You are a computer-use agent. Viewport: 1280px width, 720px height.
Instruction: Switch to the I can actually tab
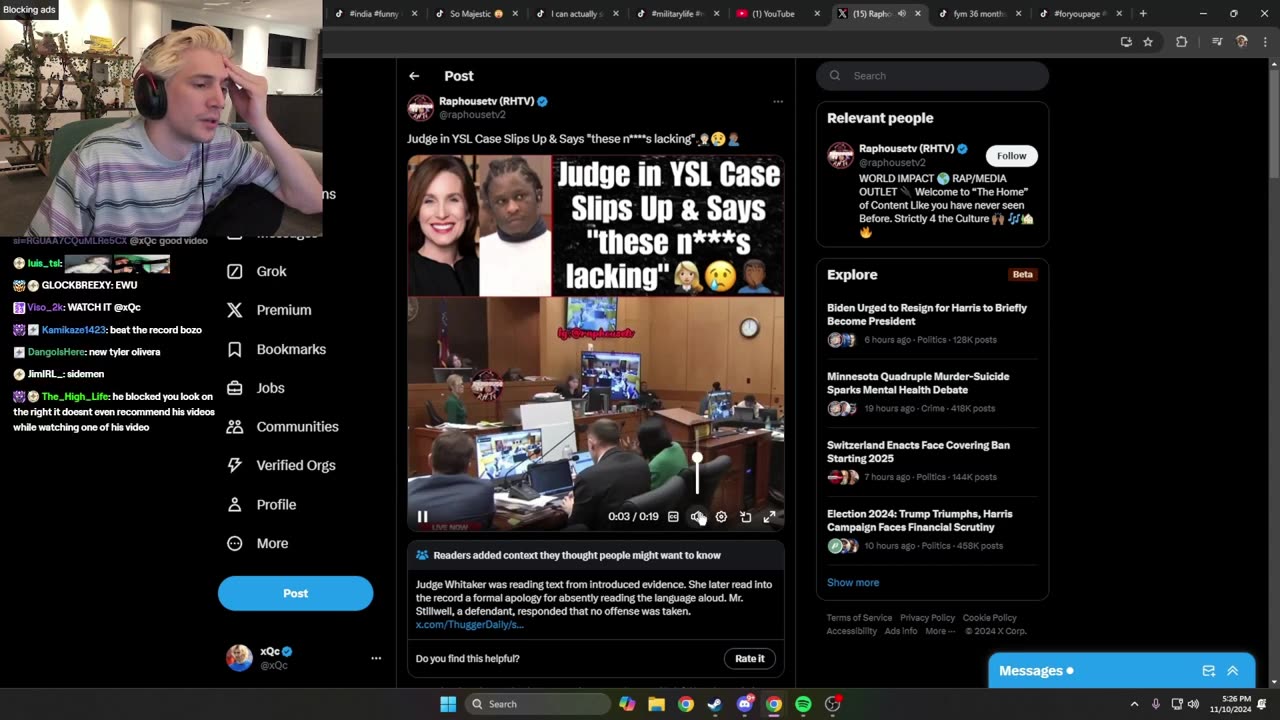[x=576, y=14]
